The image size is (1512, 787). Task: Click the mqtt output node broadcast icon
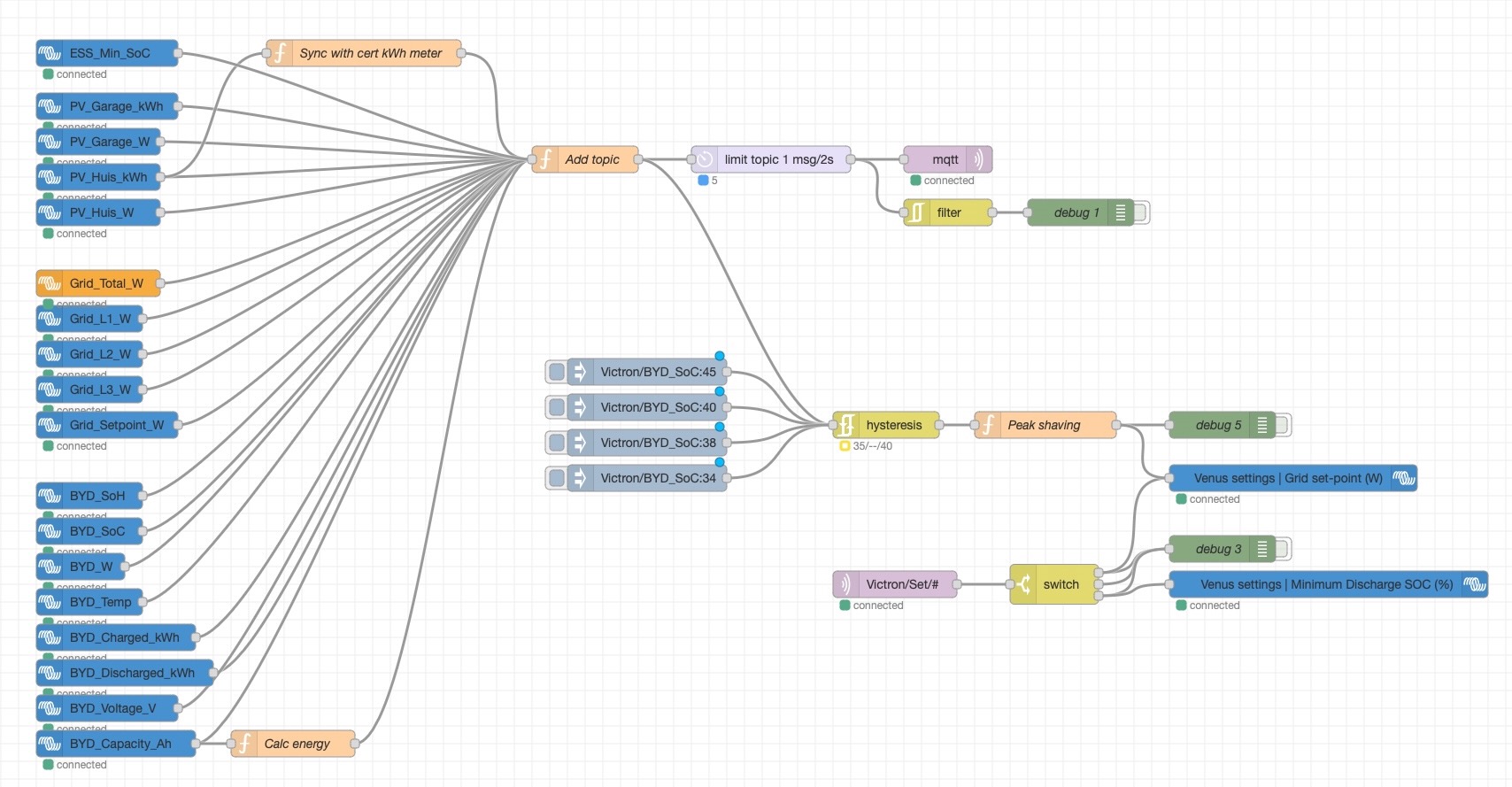tap(978, 159)
